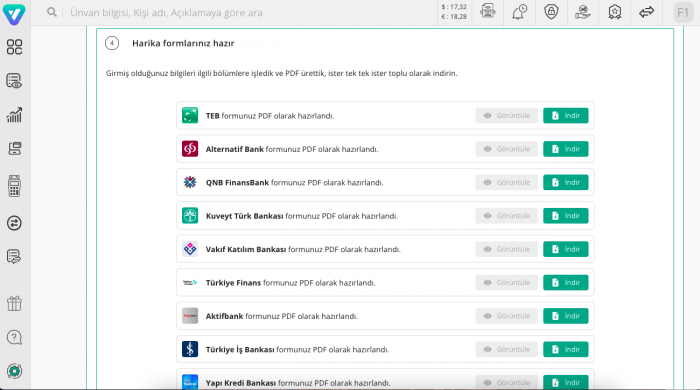The width and height of the screenshot is (700, 390).
Task: Click the Alternatif Bank logo
Action: point(190,149)
